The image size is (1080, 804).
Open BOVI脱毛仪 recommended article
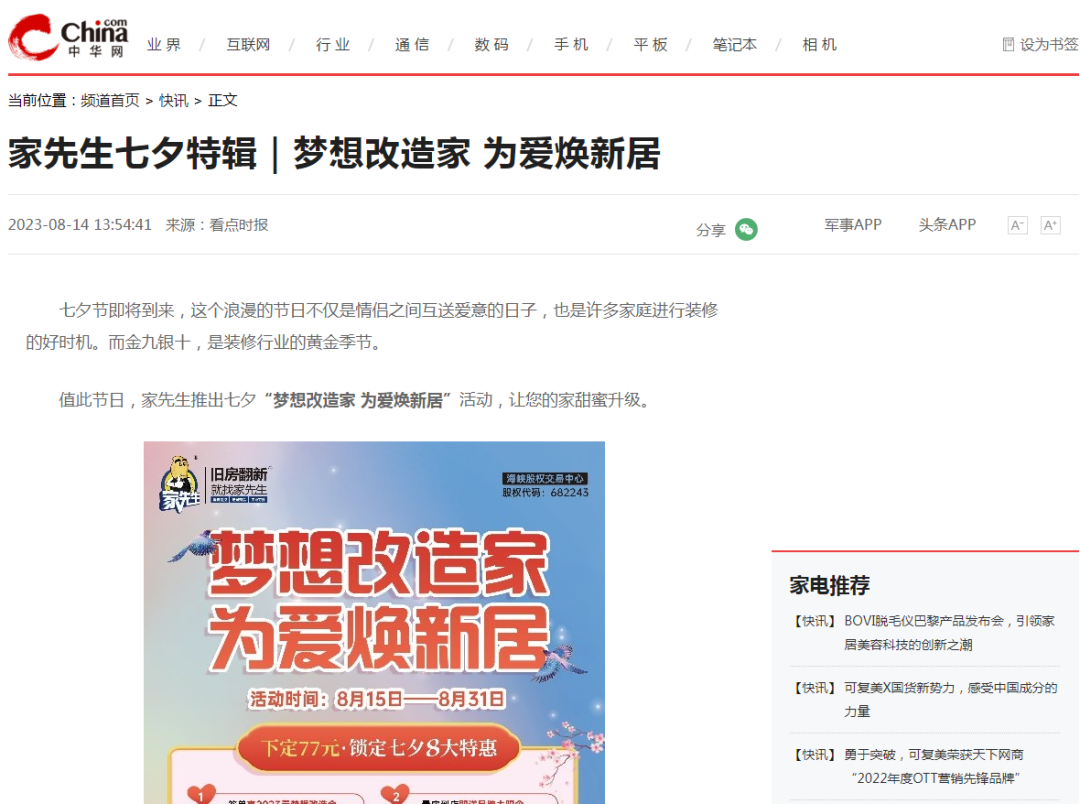click(949, 632)
